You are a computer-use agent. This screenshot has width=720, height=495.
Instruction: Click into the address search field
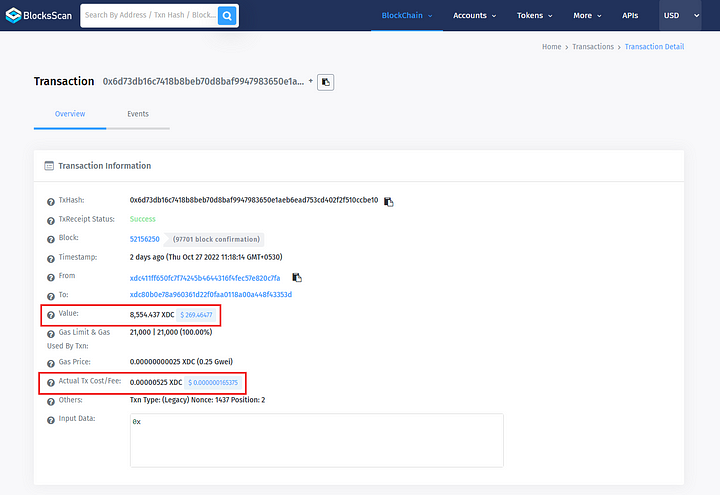(148, 16)
